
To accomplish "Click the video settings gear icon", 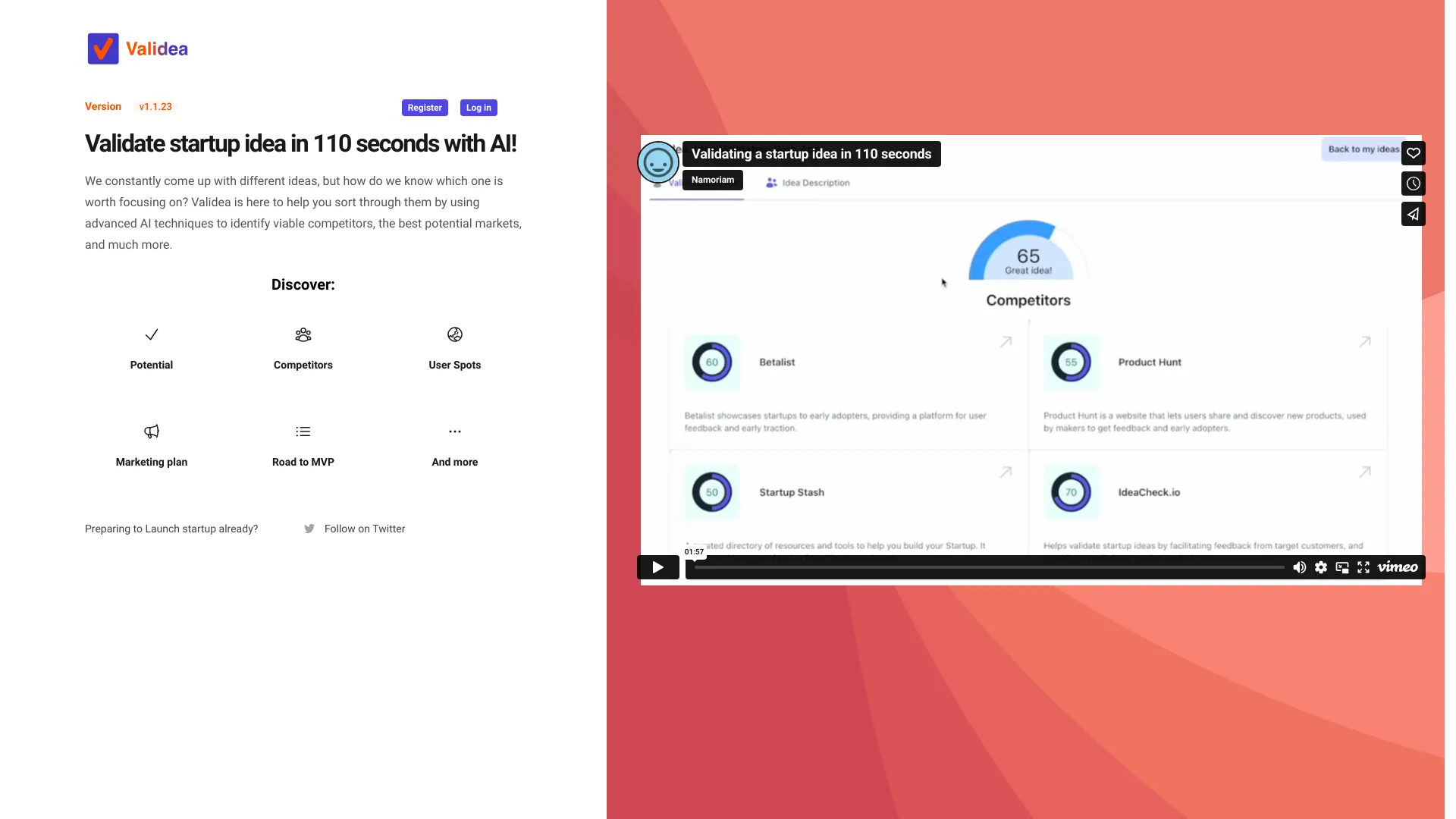I will tap(1320, 567).
